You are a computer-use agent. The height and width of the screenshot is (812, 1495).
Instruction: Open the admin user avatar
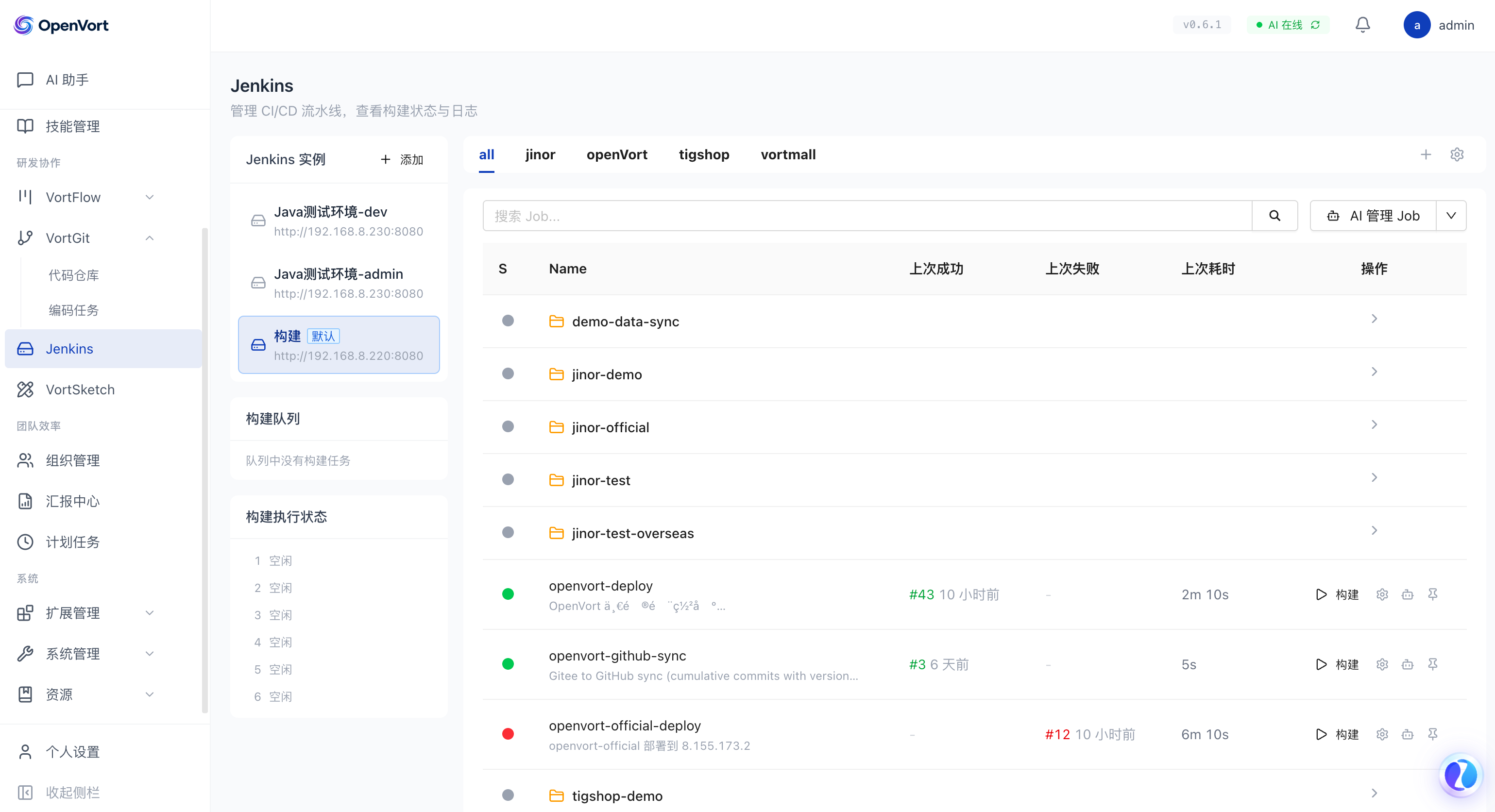click(x=1417, y=25)
